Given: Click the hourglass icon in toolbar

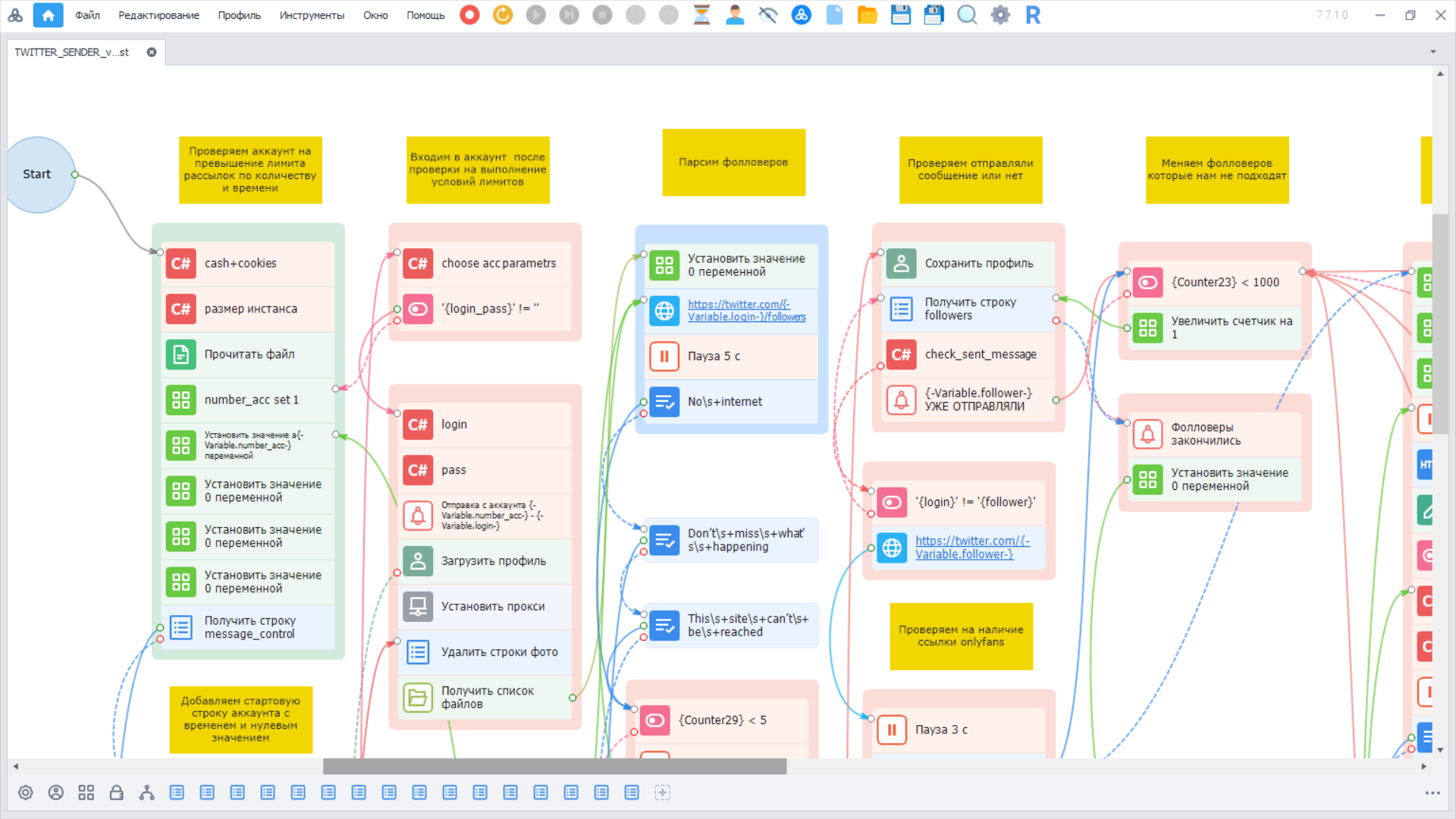Looking at the screenshot, I should [x=701, y=14].
